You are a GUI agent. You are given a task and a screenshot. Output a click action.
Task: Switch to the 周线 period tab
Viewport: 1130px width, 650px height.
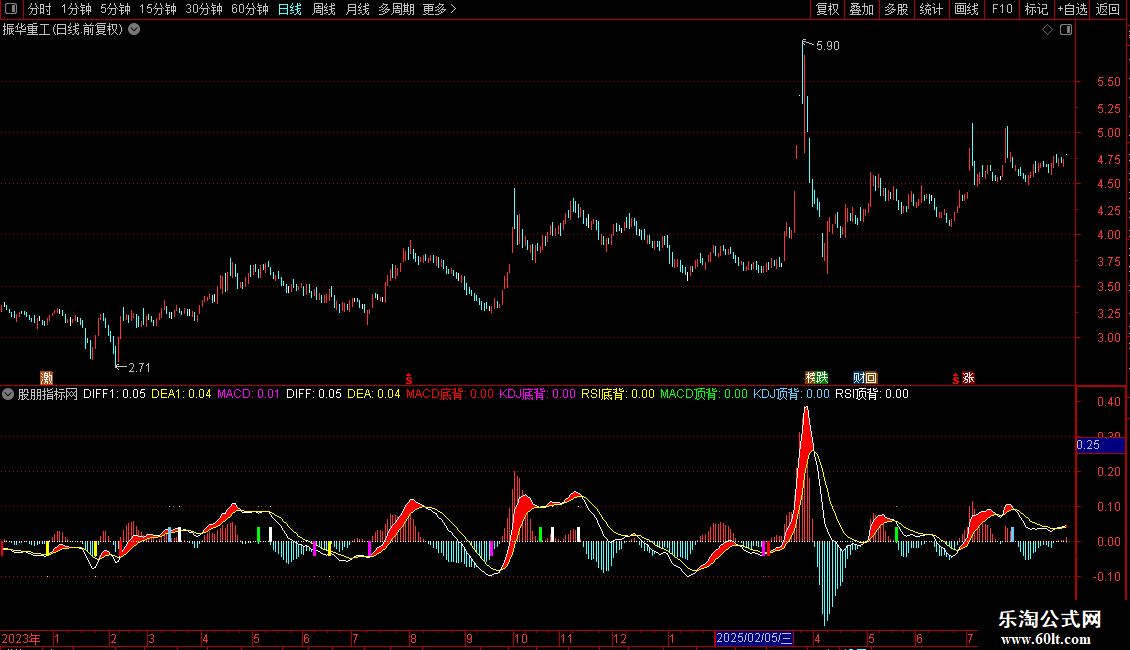[324, 9]
